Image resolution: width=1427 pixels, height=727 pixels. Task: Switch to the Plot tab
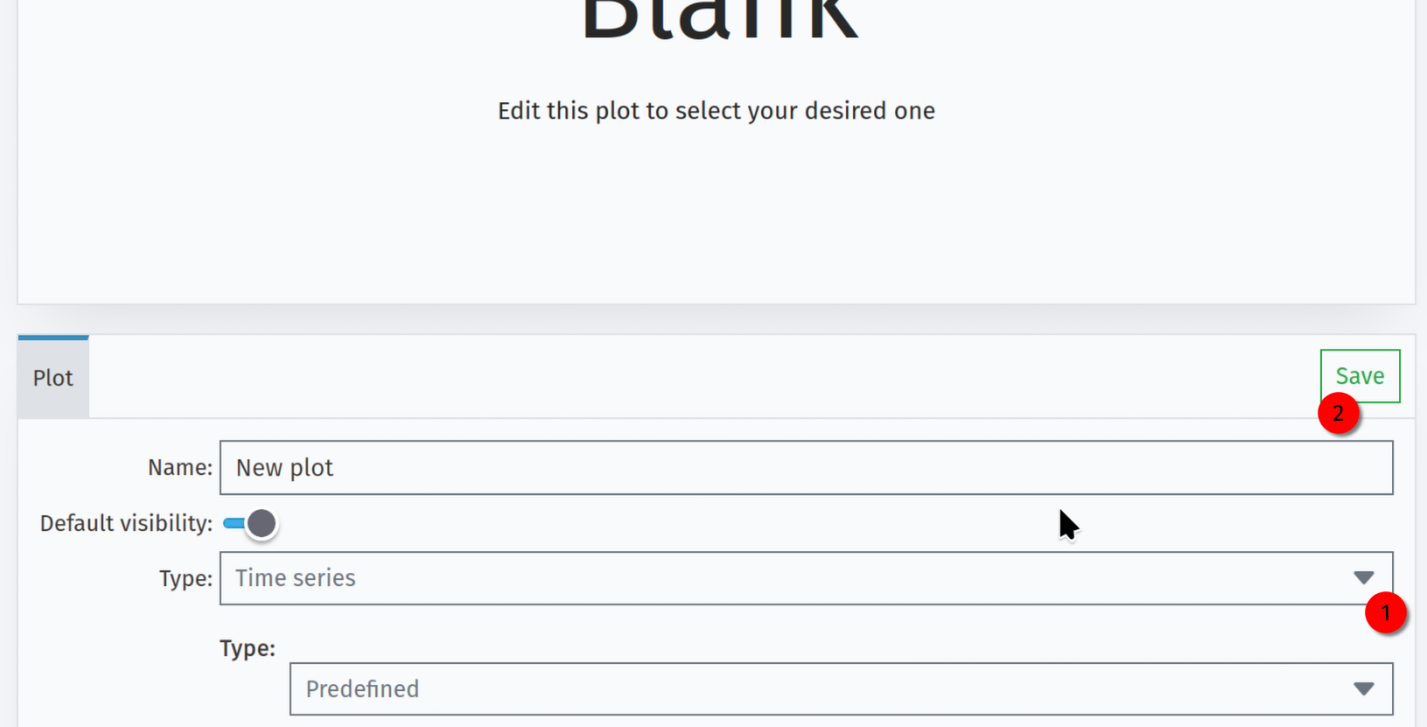pyautogui.click(x=53, y=377)
